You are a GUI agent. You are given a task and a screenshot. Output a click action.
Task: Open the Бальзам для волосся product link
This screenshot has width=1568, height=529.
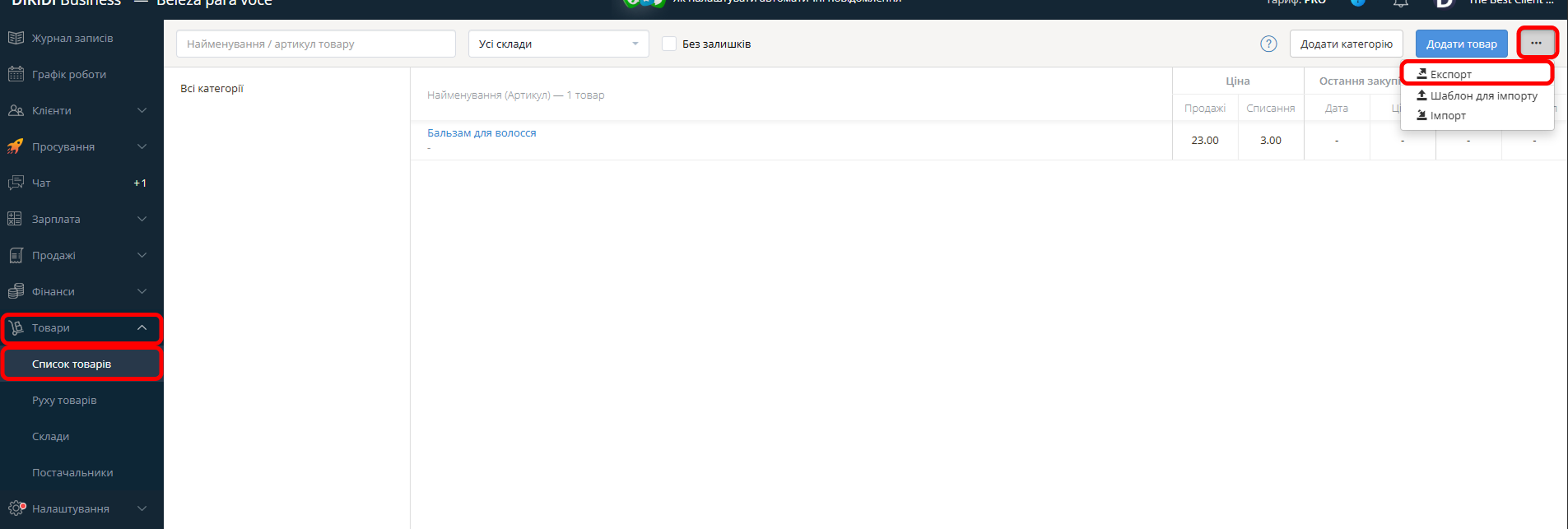(482, 132)
